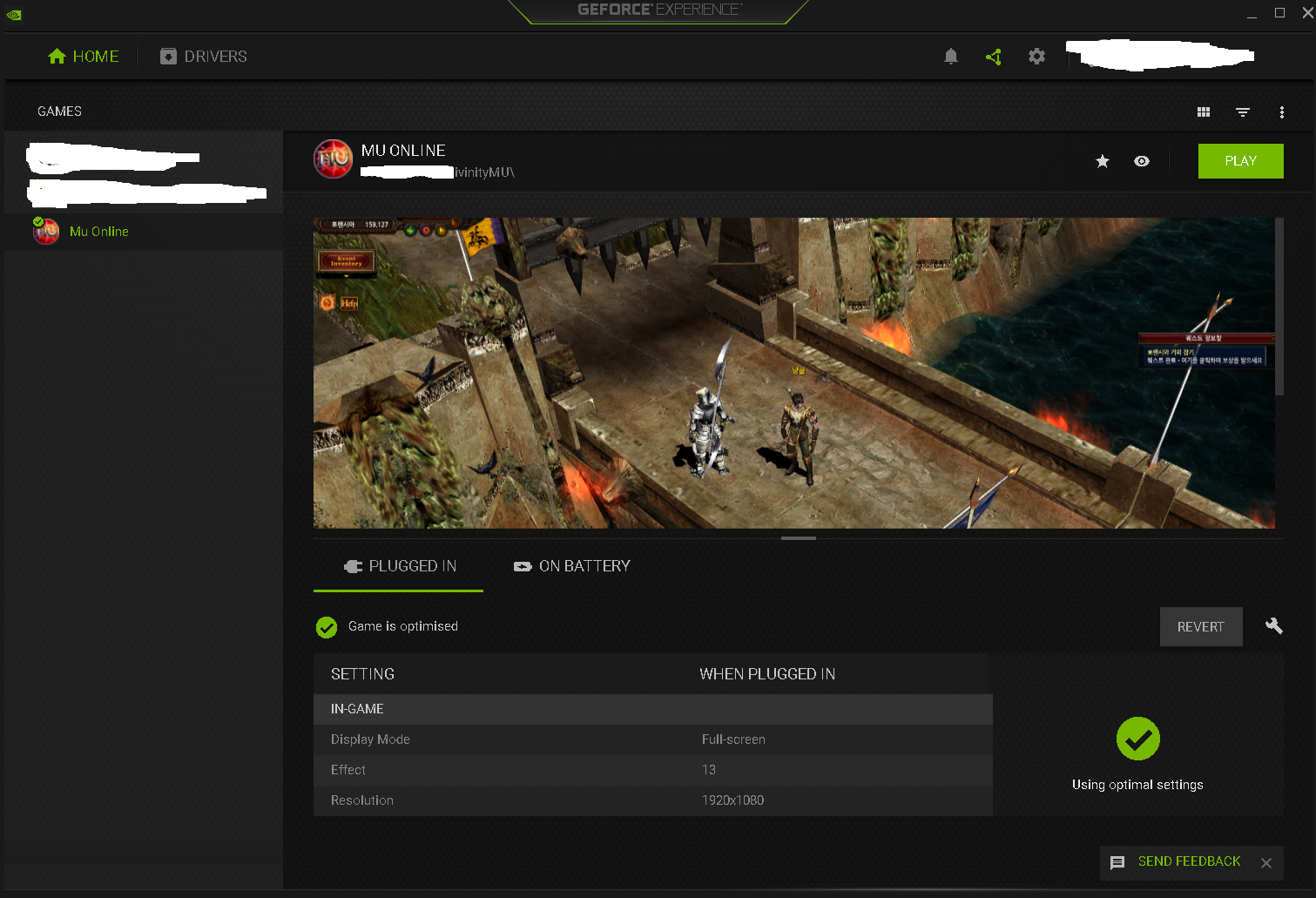
Task: Click the MU Online game logo
Action: [333, 159]
